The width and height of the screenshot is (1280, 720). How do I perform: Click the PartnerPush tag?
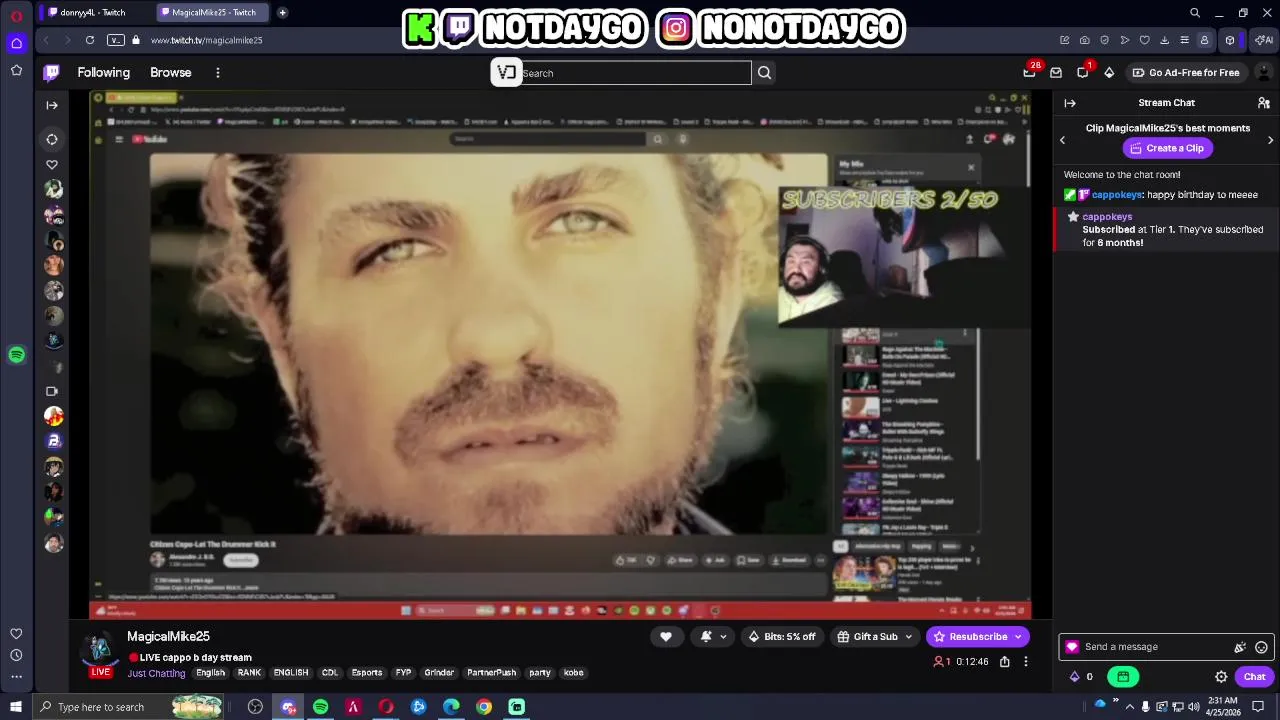491,673
